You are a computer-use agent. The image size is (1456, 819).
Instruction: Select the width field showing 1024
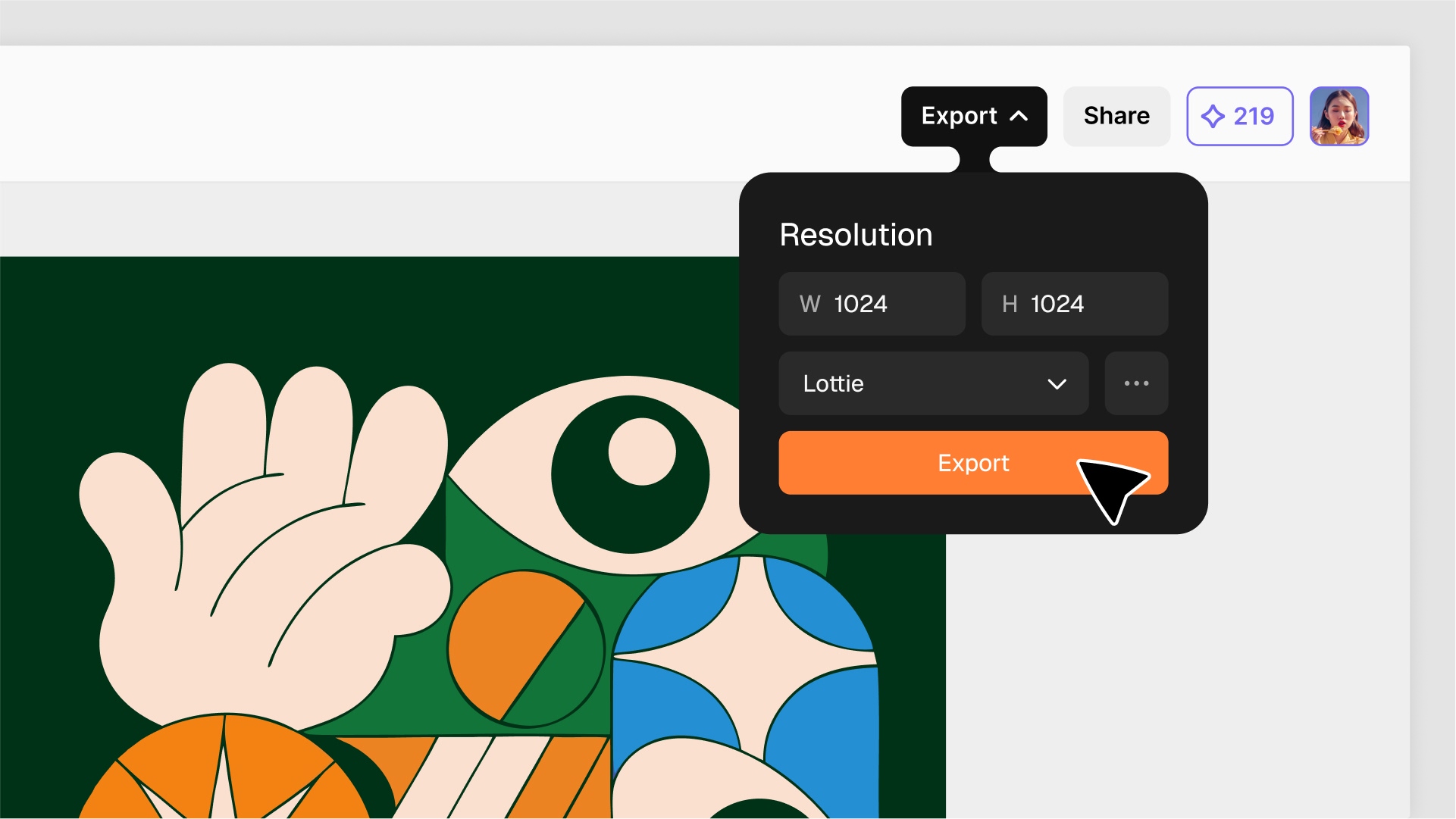(872, 304)
